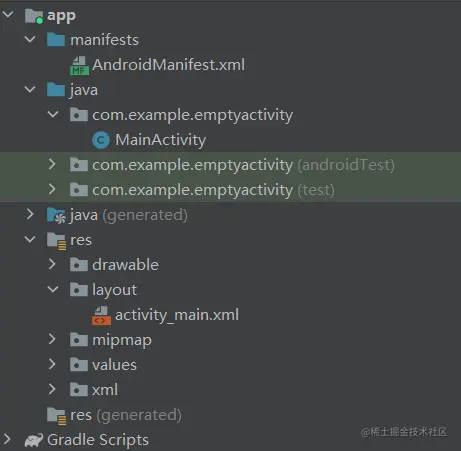Select the 'java (generated)' label

coord(129,215)
